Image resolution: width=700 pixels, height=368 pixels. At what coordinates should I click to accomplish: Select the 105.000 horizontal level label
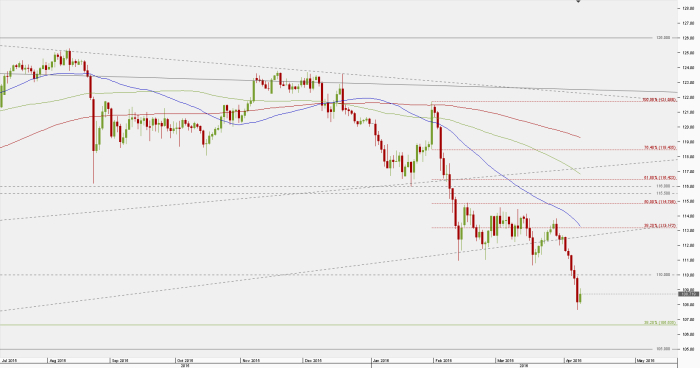(663, 349)
